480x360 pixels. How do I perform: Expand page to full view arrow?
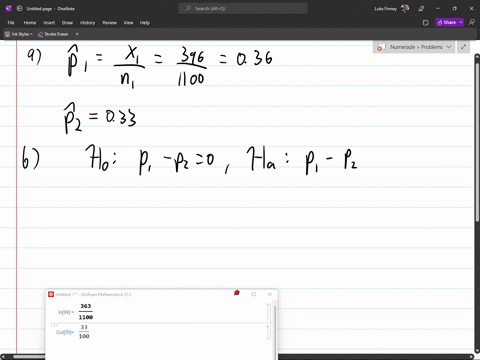(463, 47)
